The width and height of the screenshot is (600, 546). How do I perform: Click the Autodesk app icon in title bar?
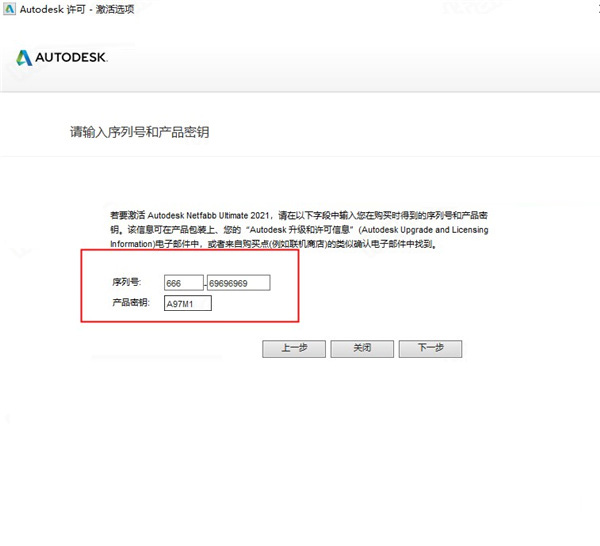(x=9, y=9)
